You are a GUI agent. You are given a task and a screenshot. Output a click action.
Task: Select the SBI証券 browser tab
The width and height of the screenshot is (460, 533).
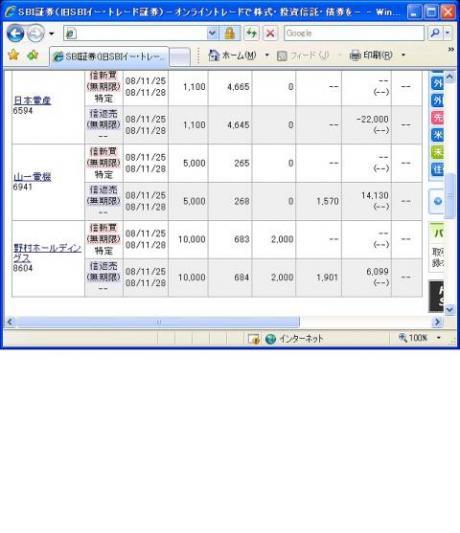pos(109,56)
